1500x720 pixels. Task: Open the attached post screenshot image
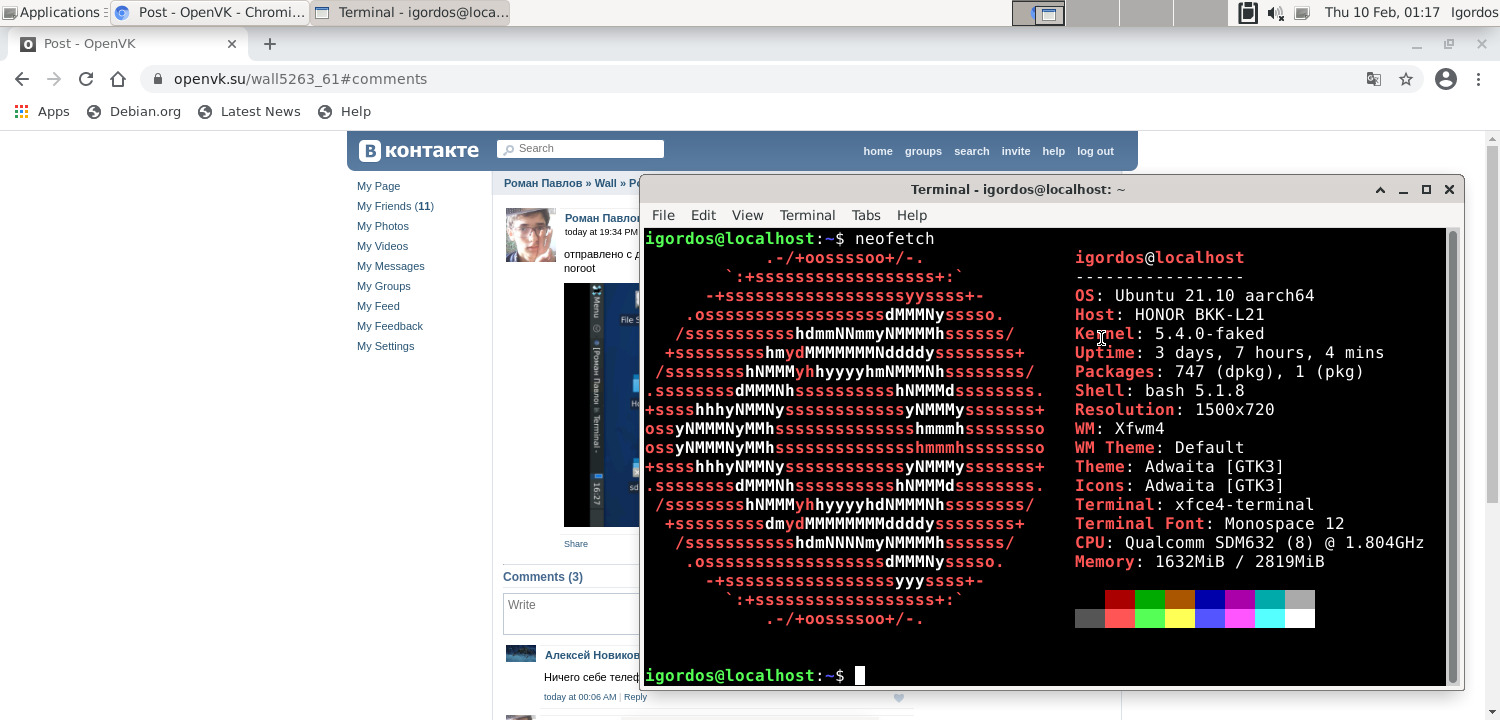pos(601,405)
